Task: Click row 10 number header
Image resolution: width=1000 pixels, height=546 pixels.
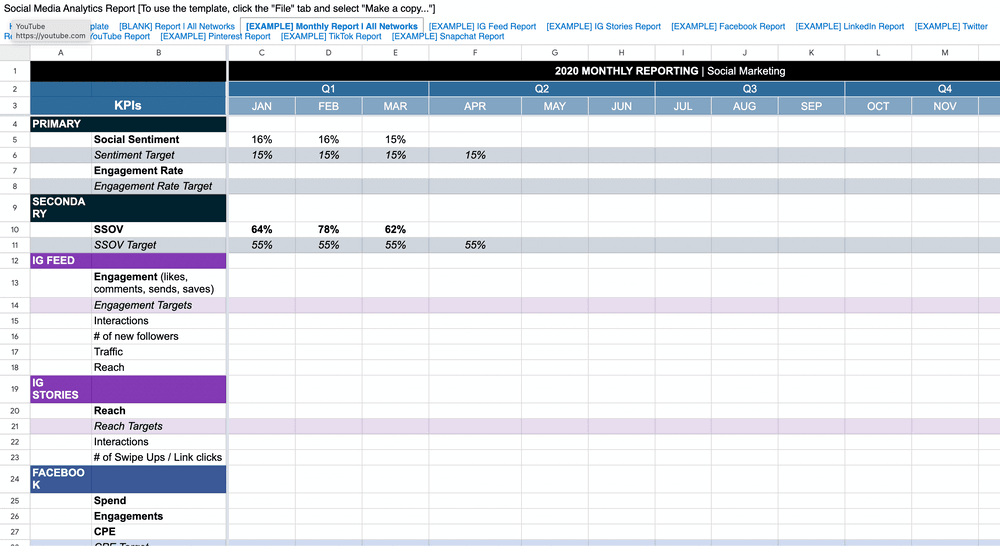Action: 15,230
